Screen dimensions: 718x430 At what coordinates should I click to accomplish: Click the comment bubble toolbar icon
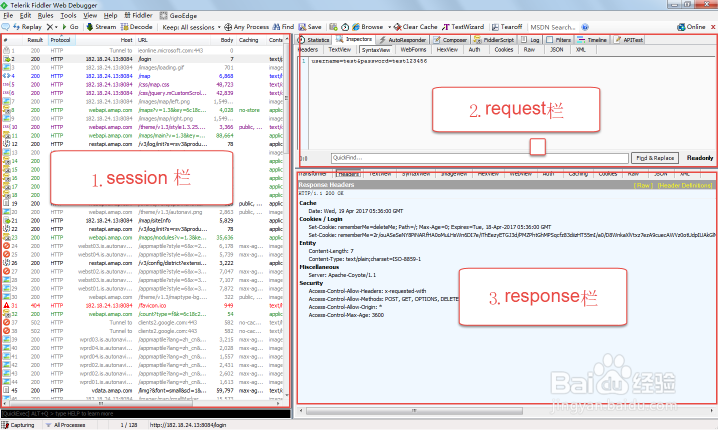(5, 27)
